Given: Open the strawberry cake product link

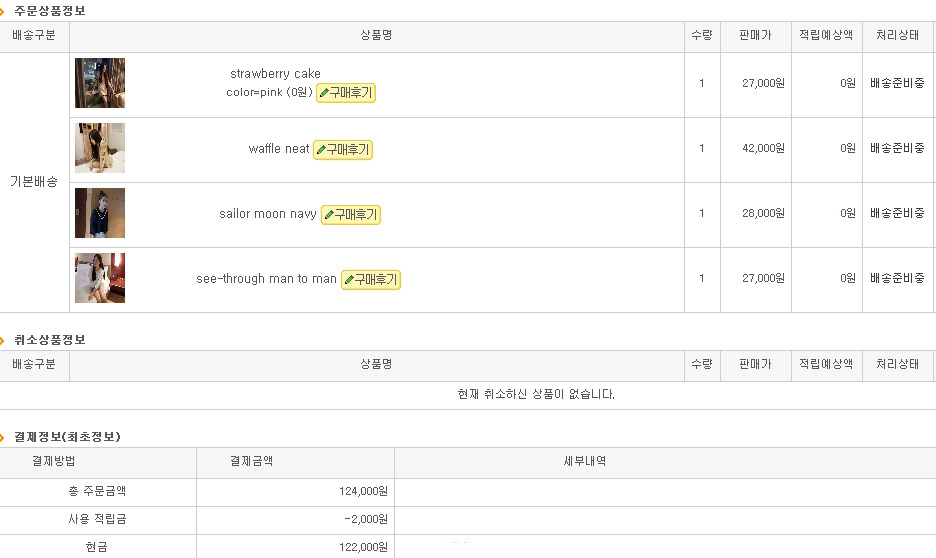Looking at the screenshot, I should tap(275, 73).
